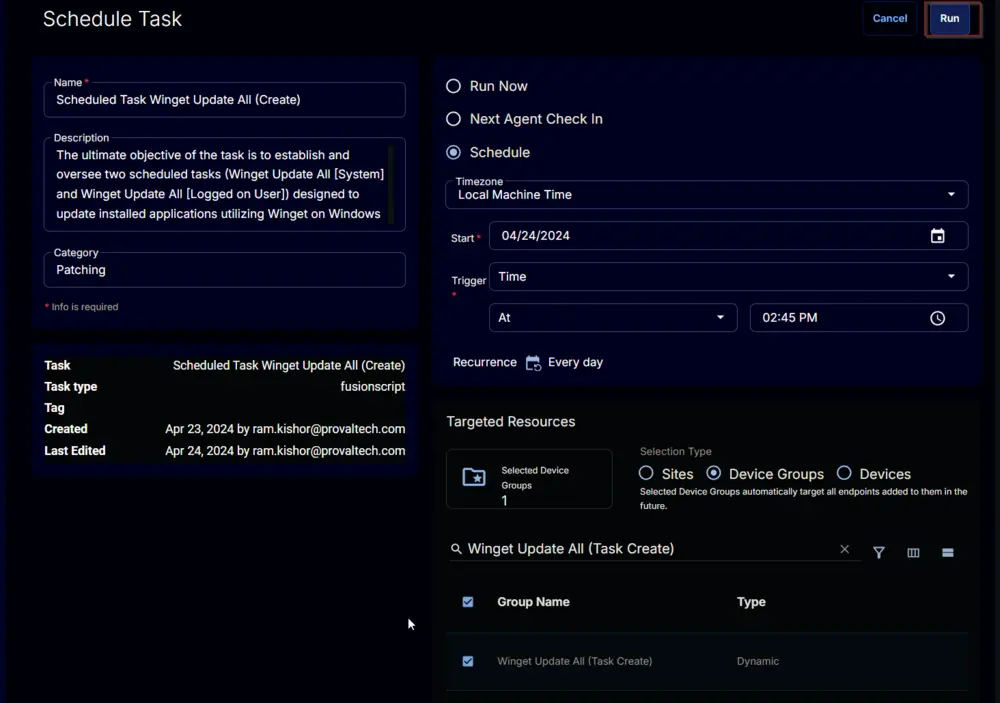Click the search magnifier icon
The height and width of the screenshot is (703, 1000).
tap(456, 549)
